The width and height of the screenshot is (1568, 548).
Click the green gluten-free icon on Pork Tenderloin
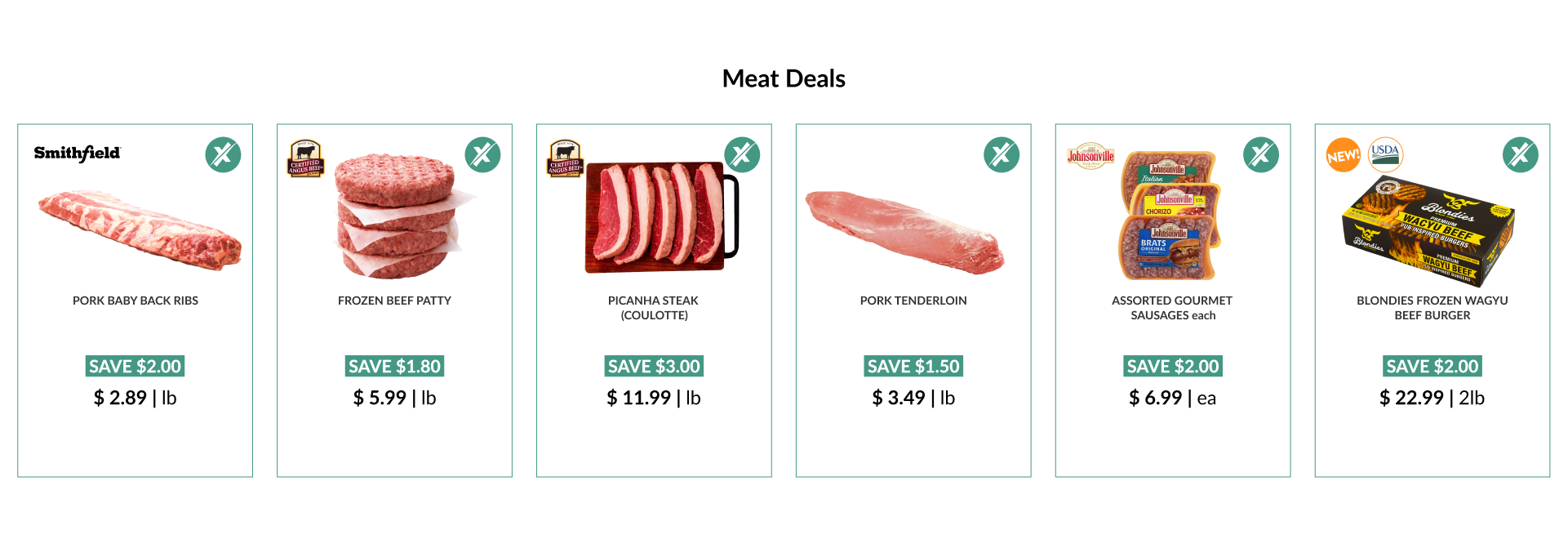1002,154
